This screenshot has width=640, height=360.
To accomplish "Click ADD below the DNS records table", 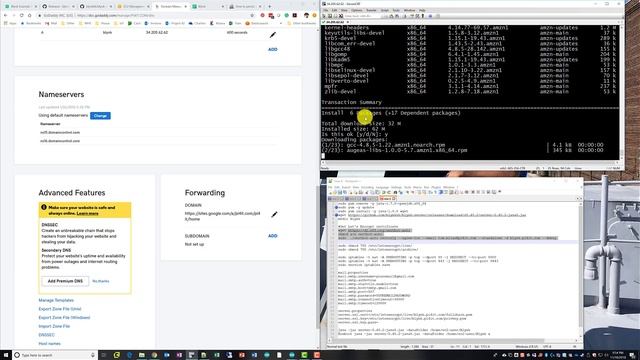I will [x=273, y=49].
